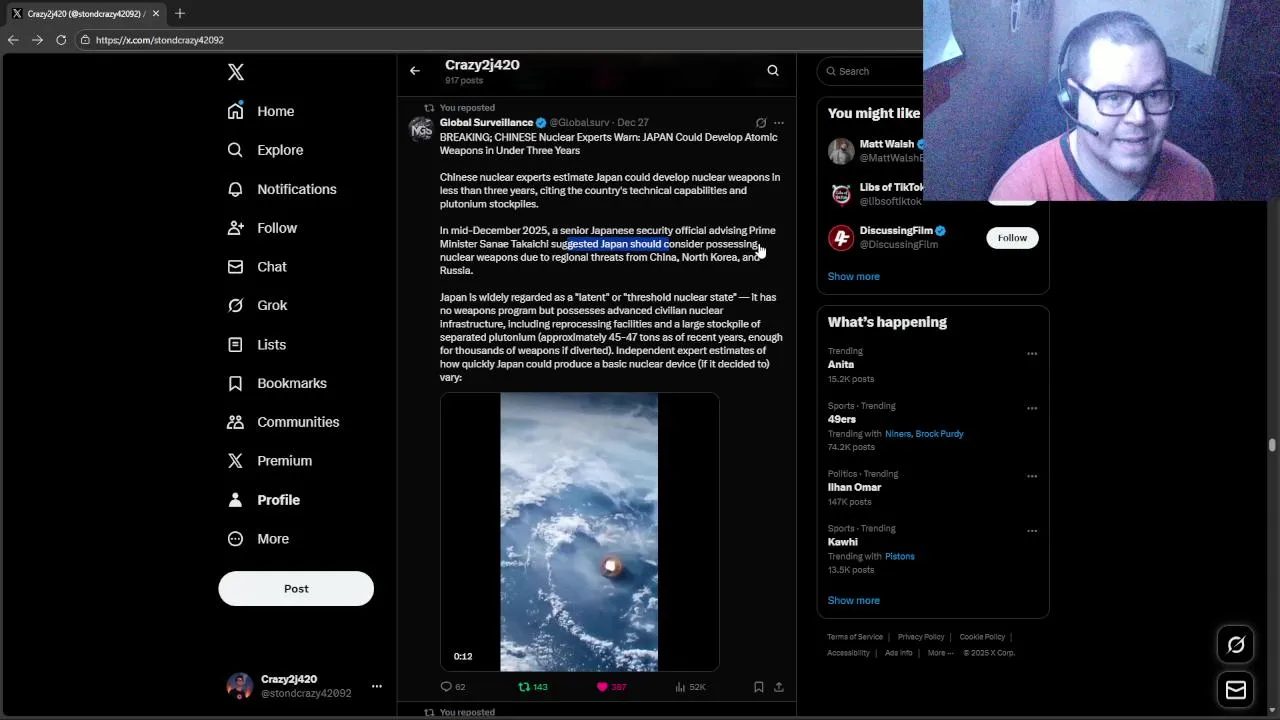The height and width of the screenshot is (720, 1280).
Task: Reply to the post with 62 comments
Action: tap(453, 687)
